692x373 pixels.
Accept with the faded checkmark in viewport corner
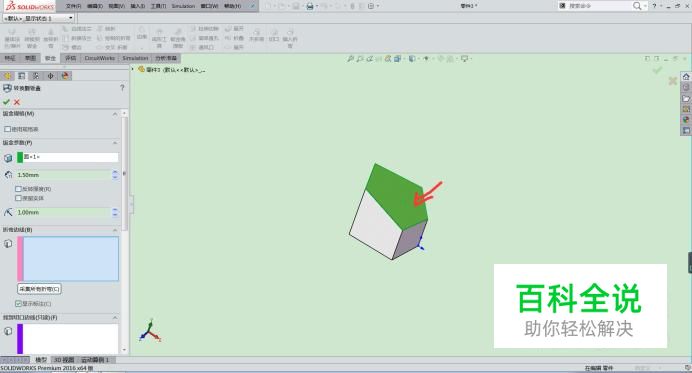pos(658,70)
